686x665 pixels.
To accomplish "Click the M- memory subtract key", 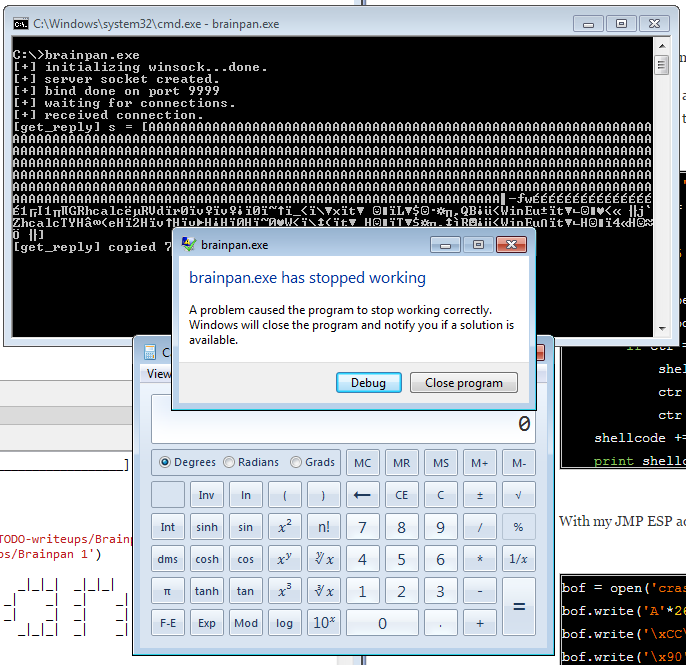I will pos(519,463).
